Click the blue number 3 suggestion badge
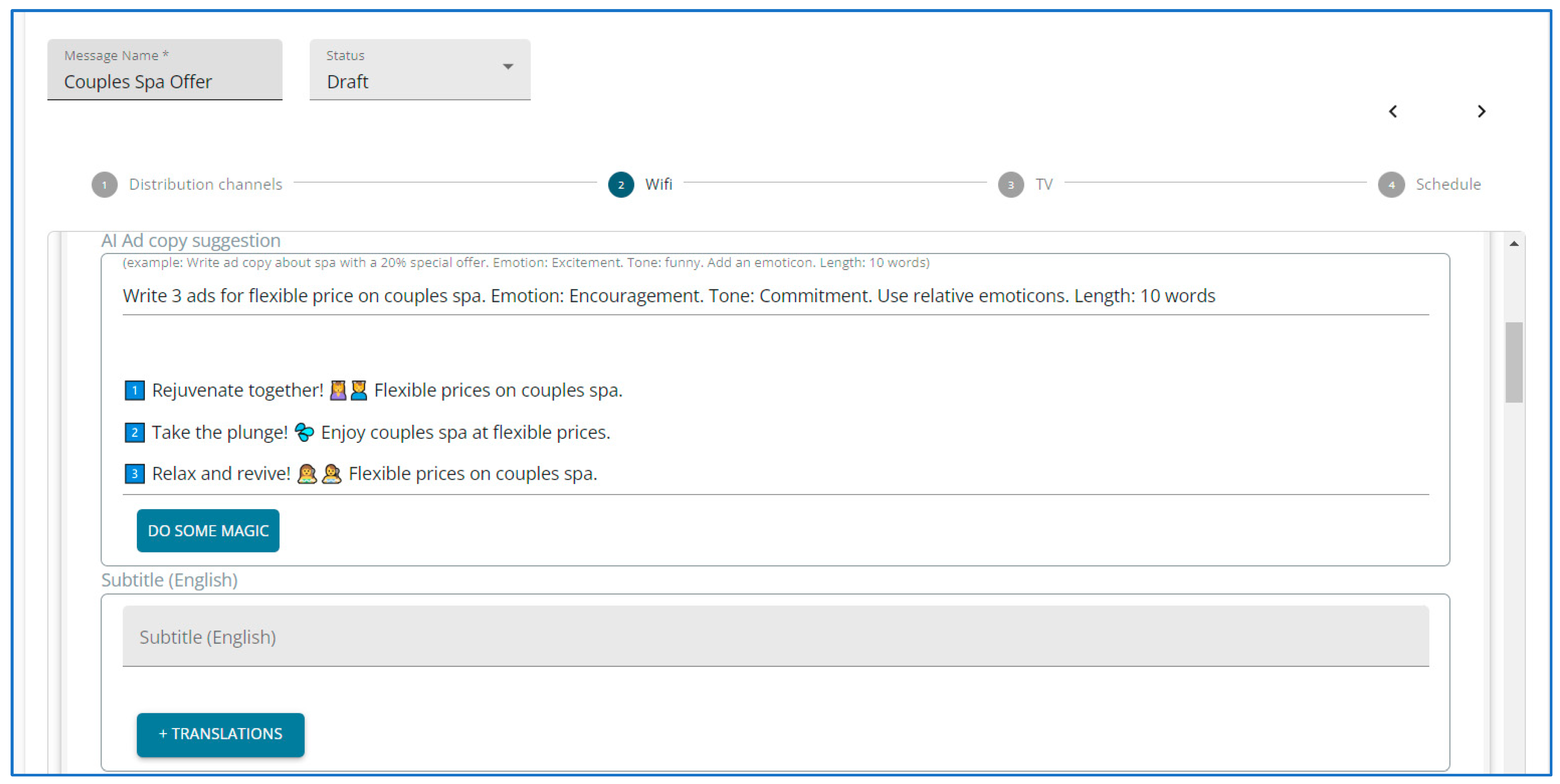 134,474
